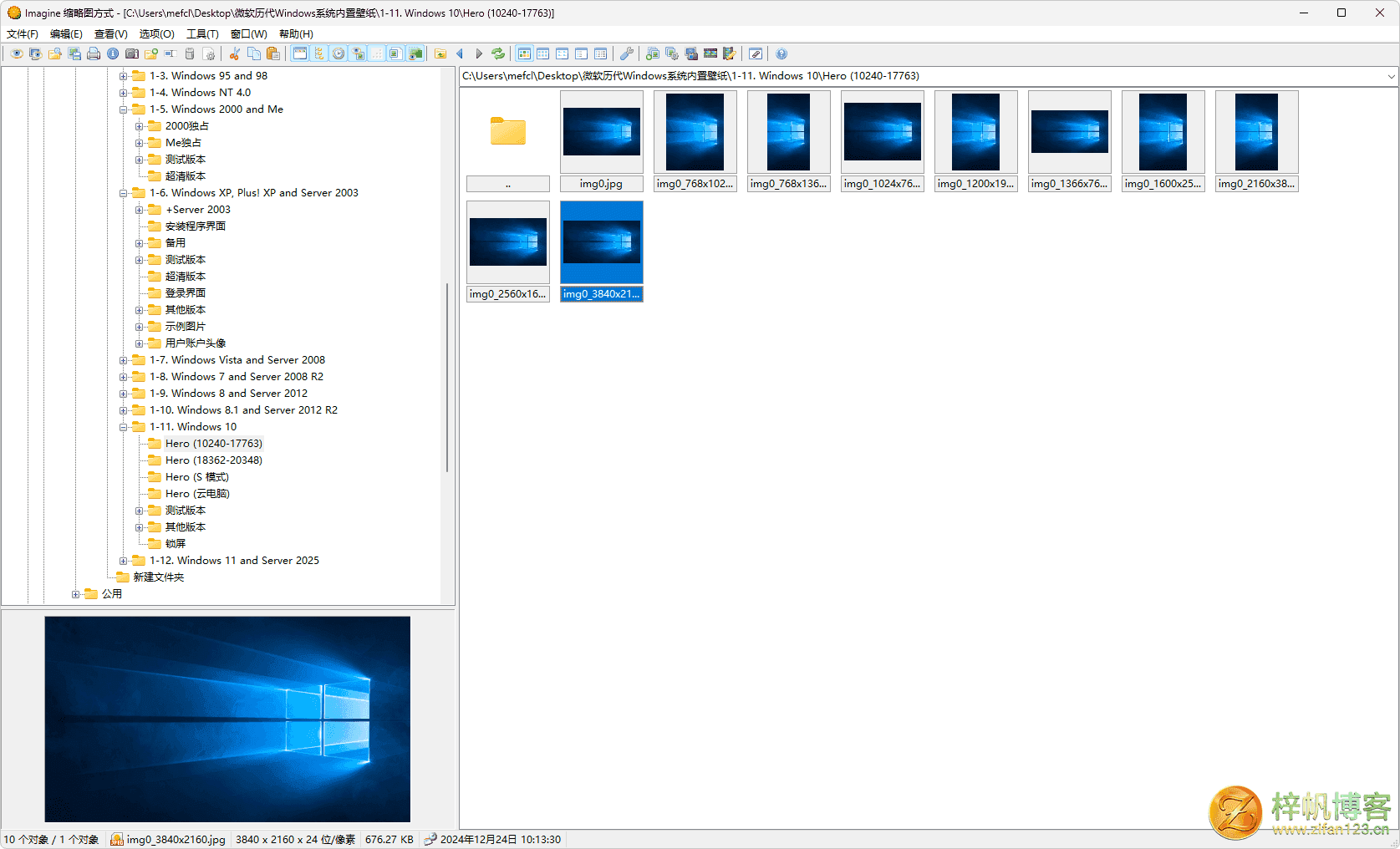Expand the 公用 folder node
This screenshot has height=849, width=1400.
pos(75,594)
